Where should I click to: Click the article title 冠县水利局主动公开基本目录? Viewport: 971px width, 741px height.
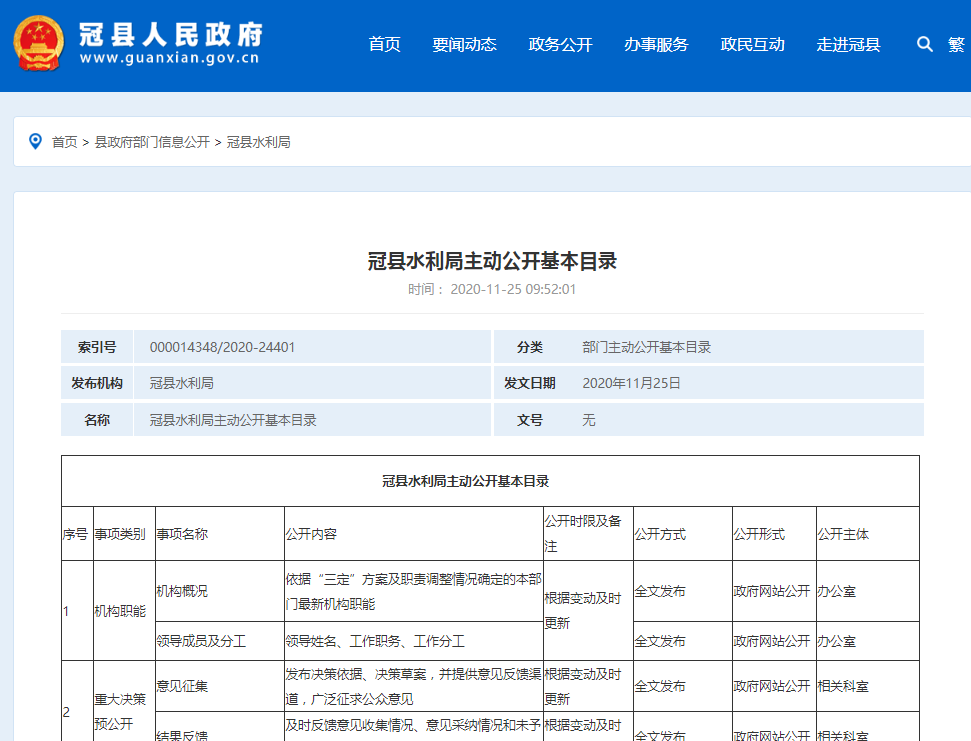(492, 261)
